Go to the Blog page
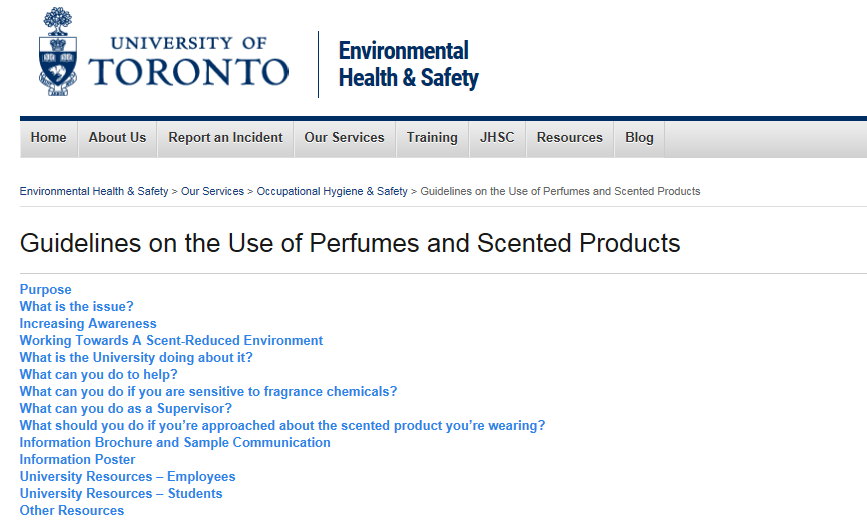Screen dimensions: 867x527 pyautogui.click(x=639, y=138)
